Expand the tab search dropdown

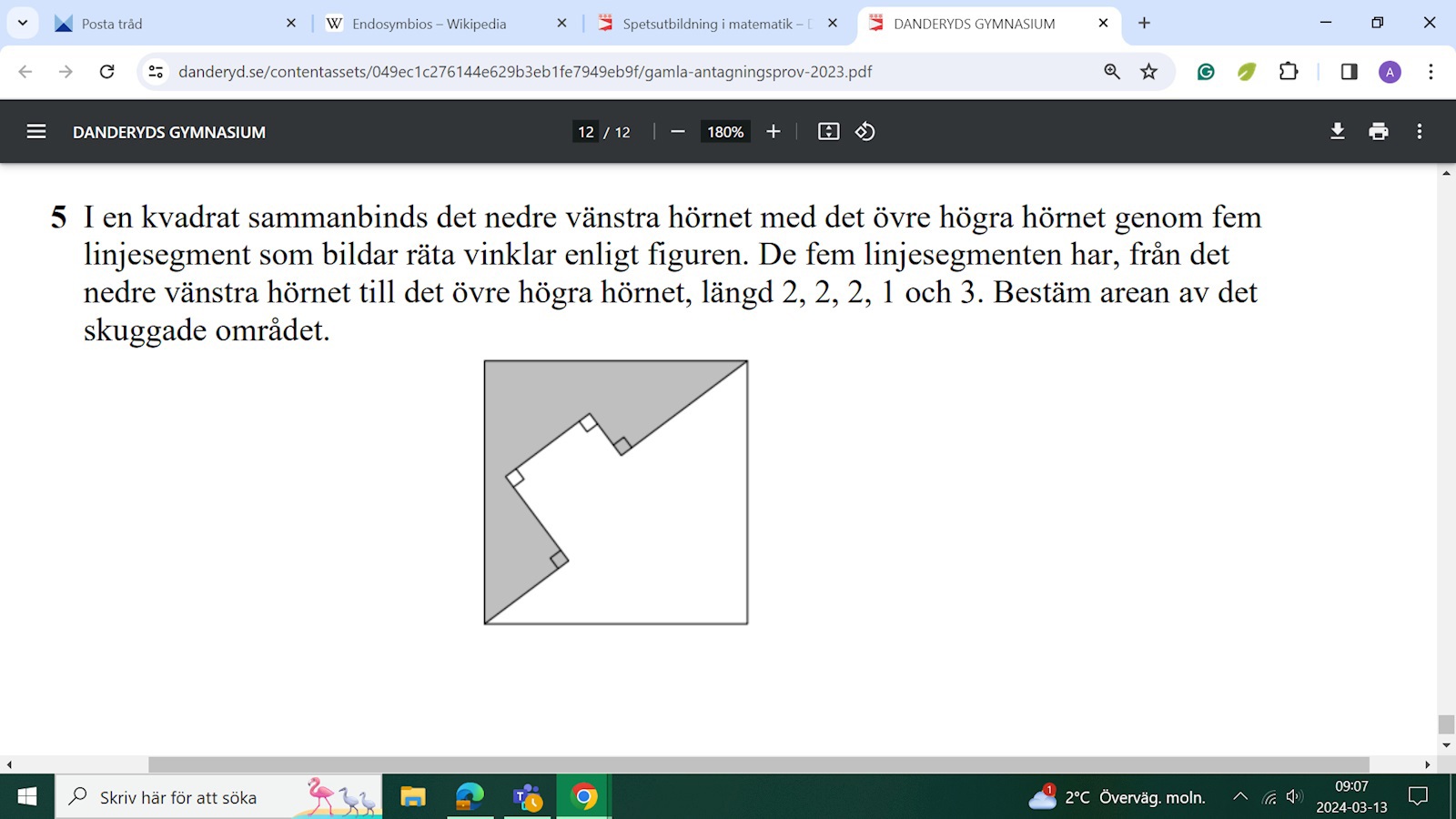[23, 23]
